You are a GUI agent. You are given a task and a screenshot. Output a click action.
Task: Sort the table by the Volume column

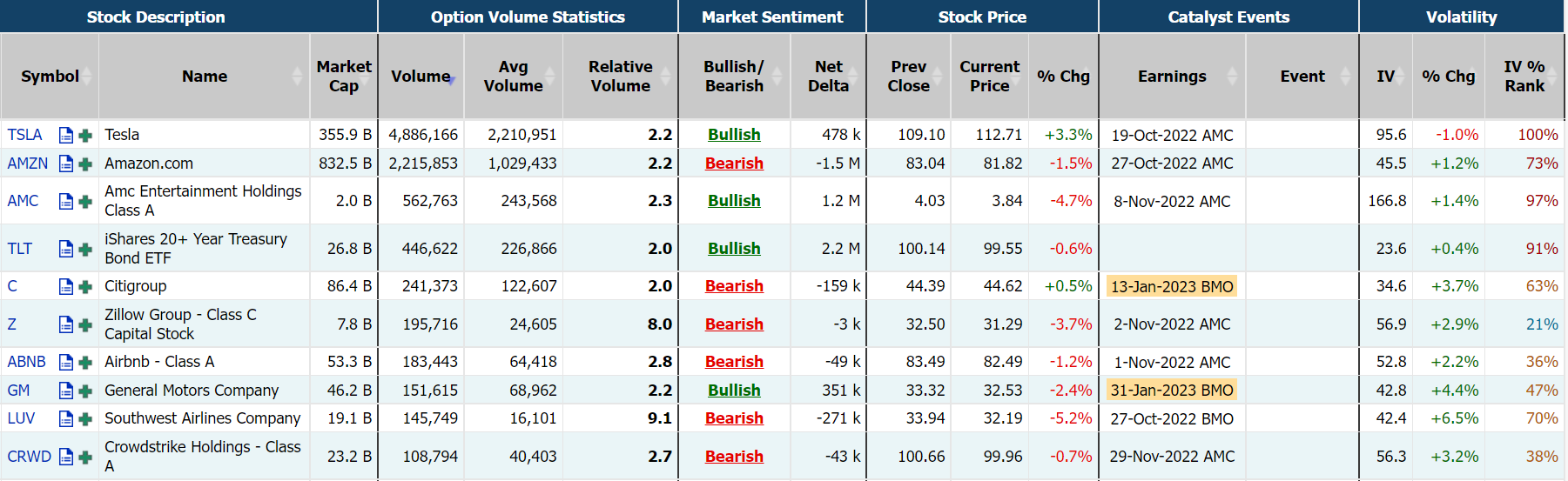(x=421, y=77)
